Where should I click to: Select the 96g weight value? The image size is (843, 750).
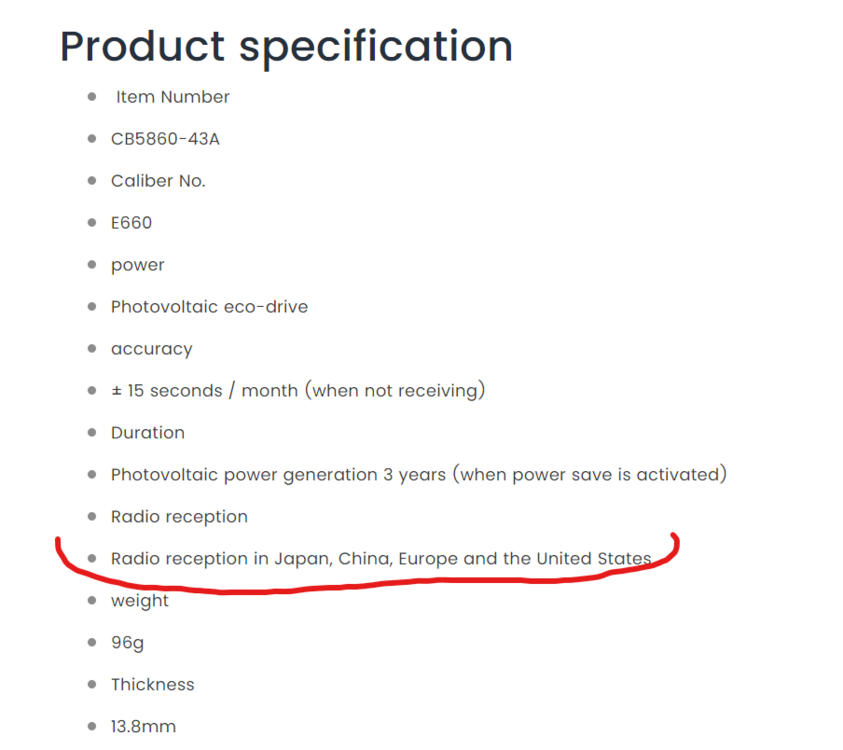coord(127,643)
